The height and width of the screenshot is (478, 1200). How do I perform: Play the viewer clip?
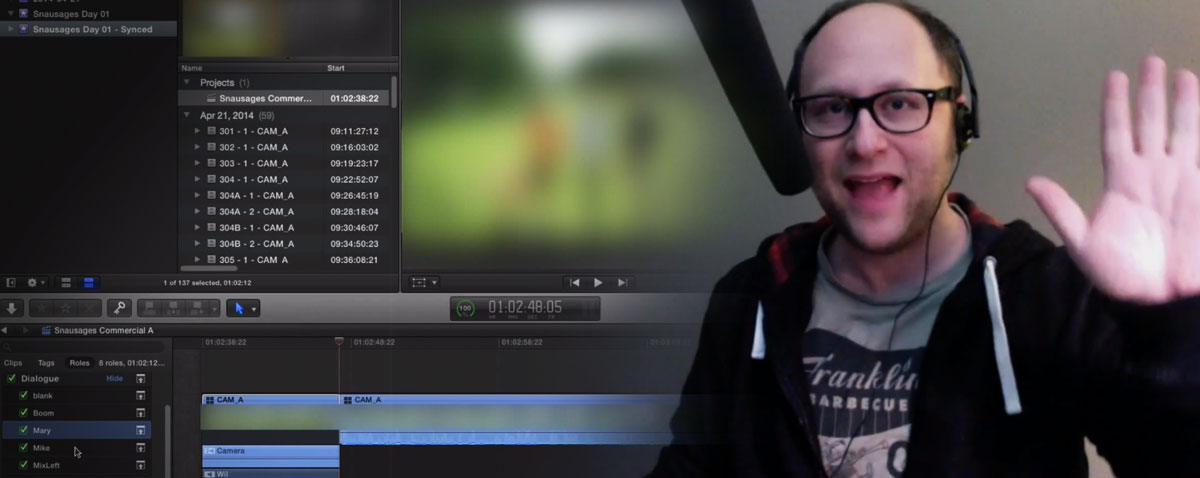[598, 283]
